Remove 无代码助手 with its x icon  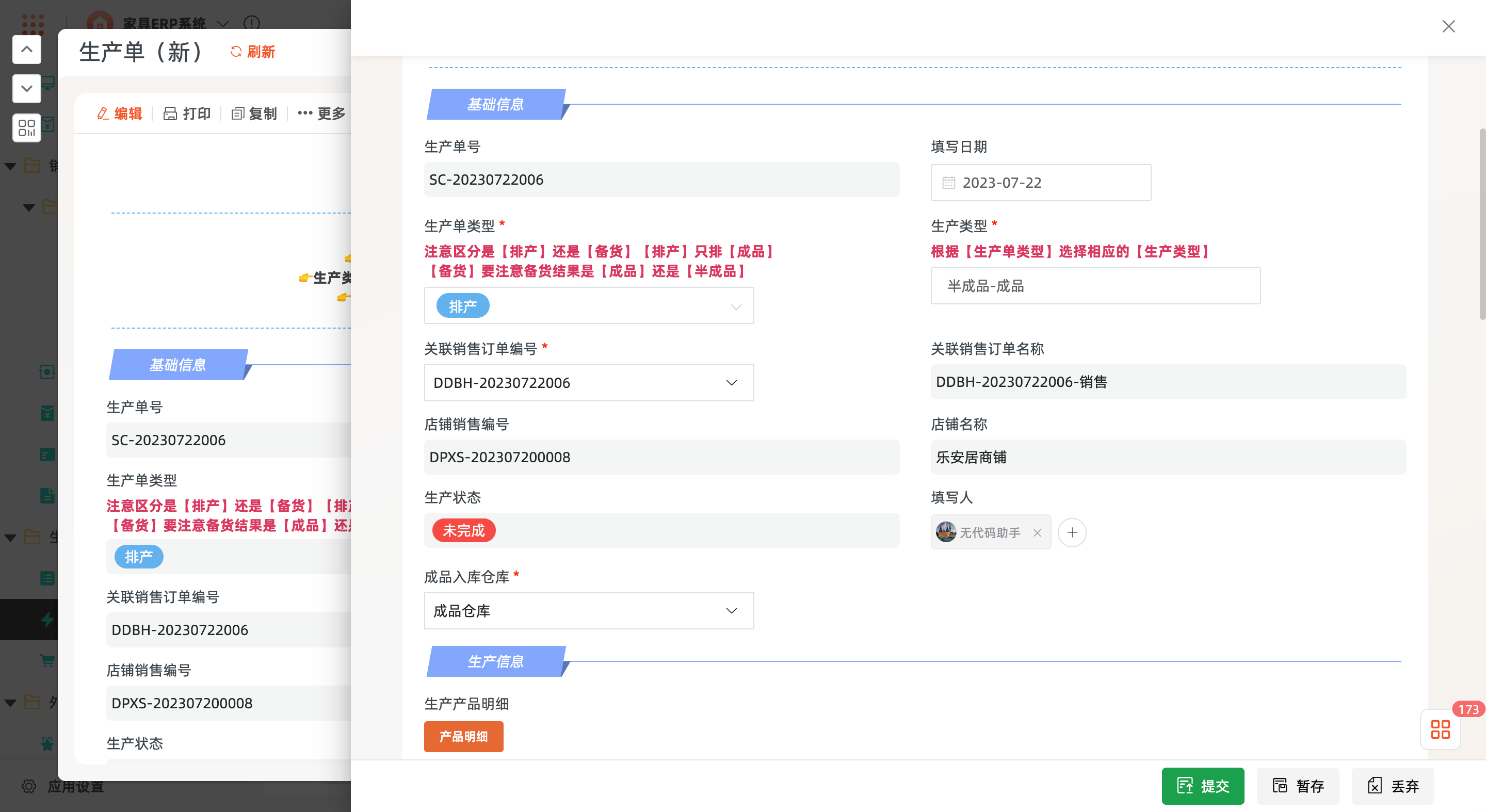(x=1037, y=533)
